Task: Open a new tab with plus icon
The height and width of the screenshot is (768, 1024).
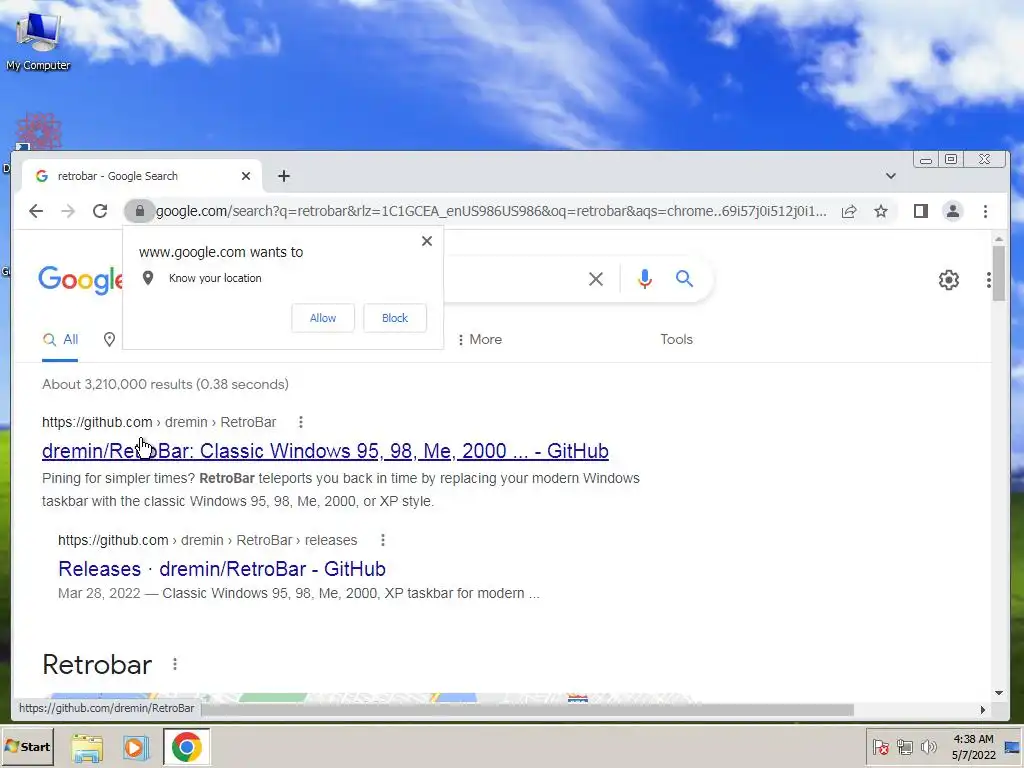Action: pos(283,176)
